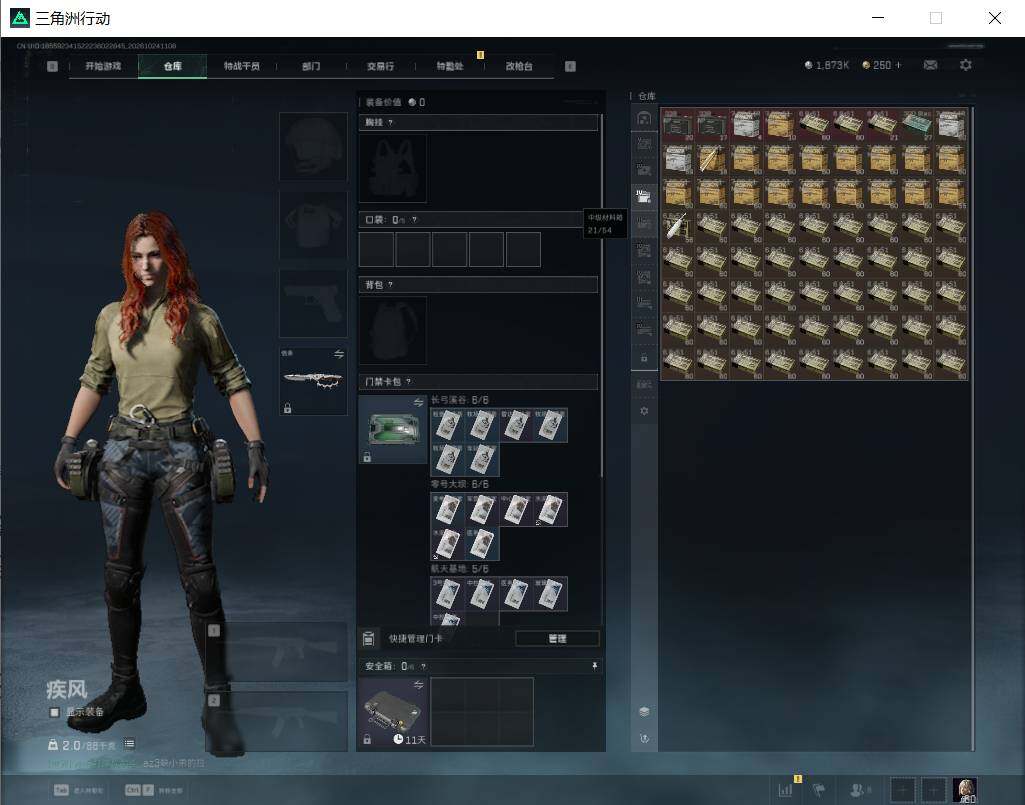This screenshot has width=1025, height=805.
Task: Swap the equipped melee knife
Action: 339,354
